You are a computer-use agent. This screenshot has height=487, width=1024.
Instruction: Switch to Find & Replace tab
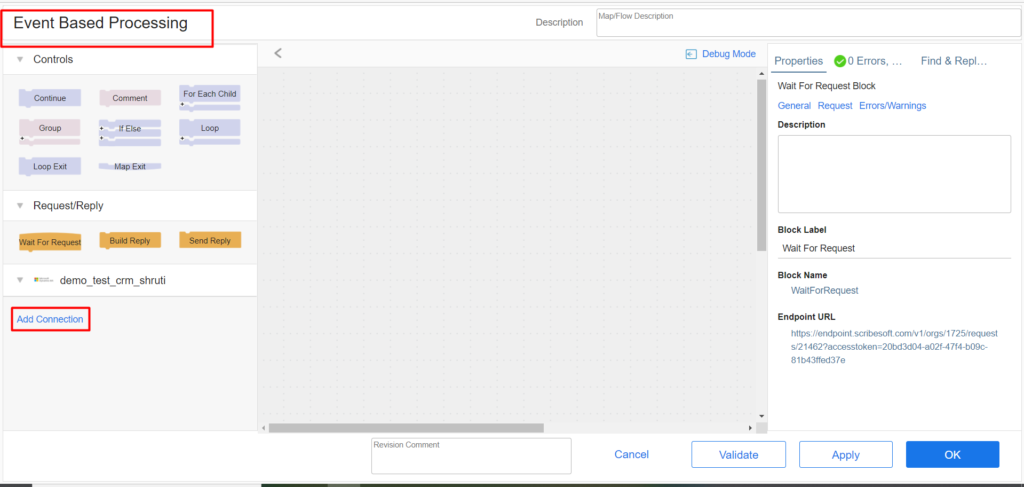point(953,61)
